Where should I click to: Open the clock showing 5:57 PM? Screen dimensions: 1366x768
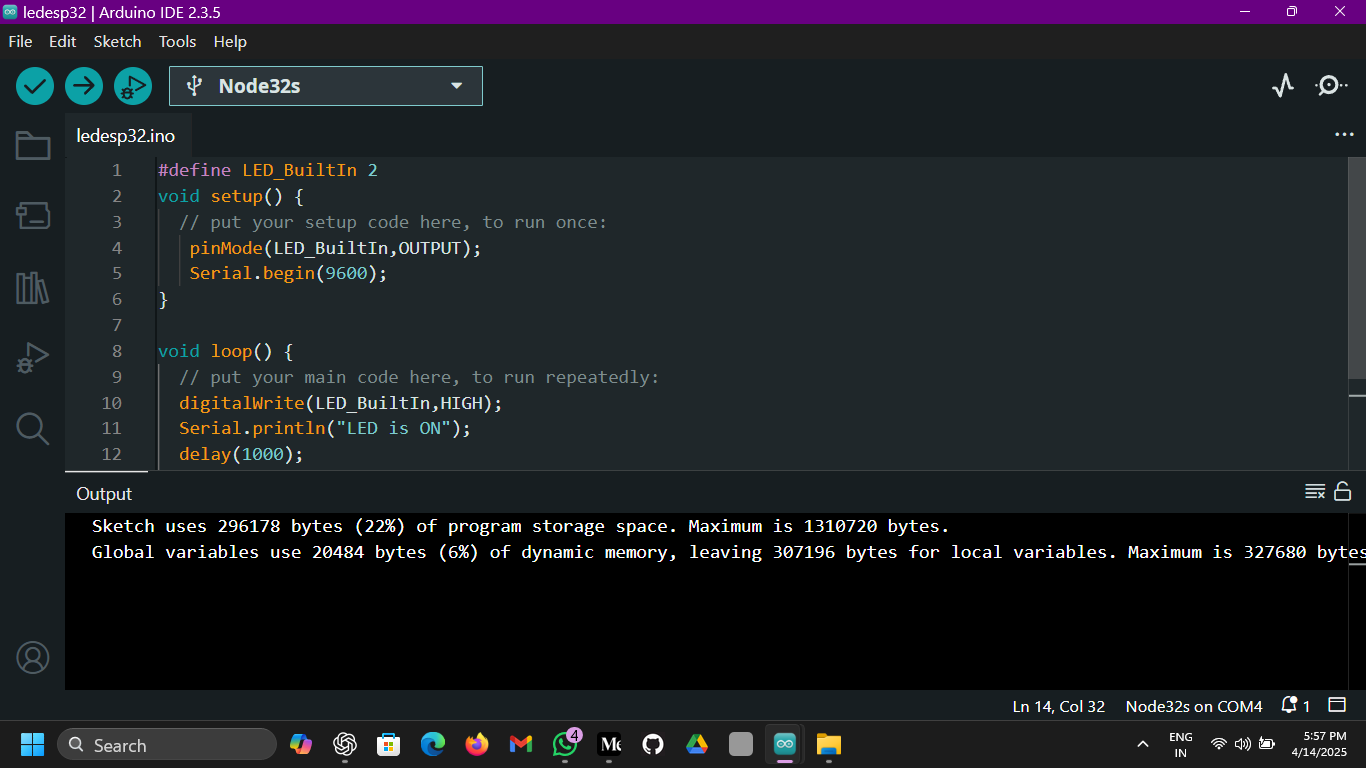click(1318, 744)
